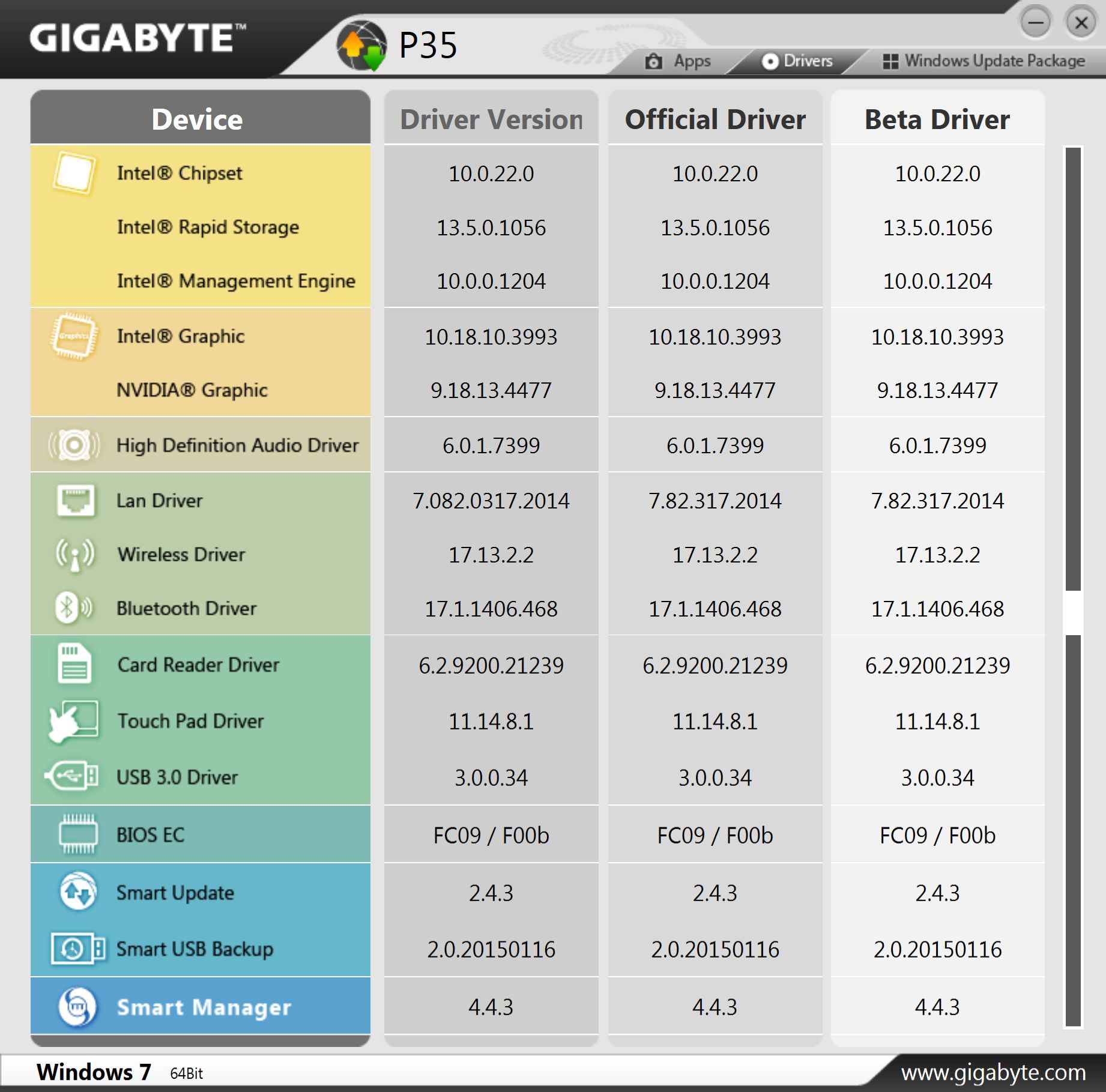Image resolution: width=1106 pixels, height=1092 pixels.
Task: Click the disc icon on the Drivers tab
Action: click(x=770, y=61)
